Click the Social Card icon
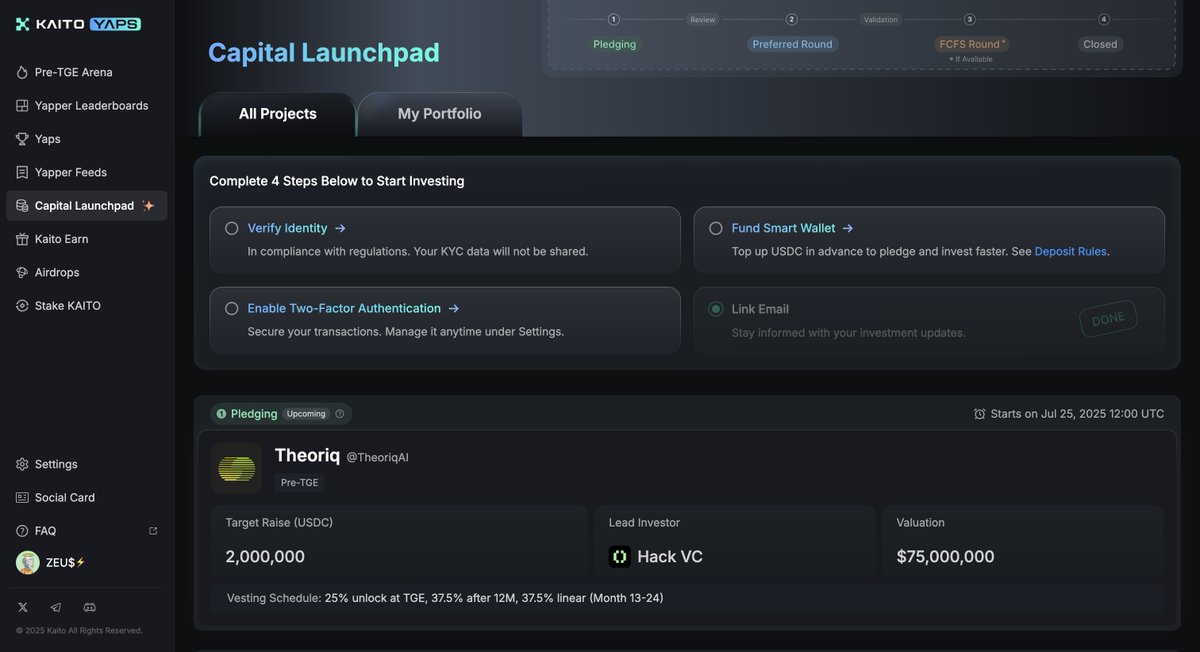The image size is (1200, 652). (22, 497)
